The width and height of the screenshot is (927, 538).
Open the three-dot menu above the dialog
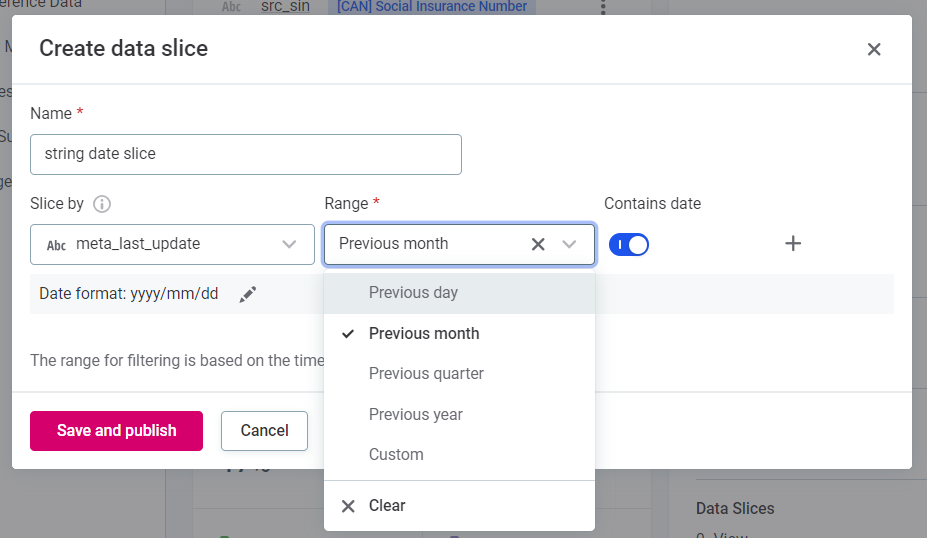click(603, 8)
